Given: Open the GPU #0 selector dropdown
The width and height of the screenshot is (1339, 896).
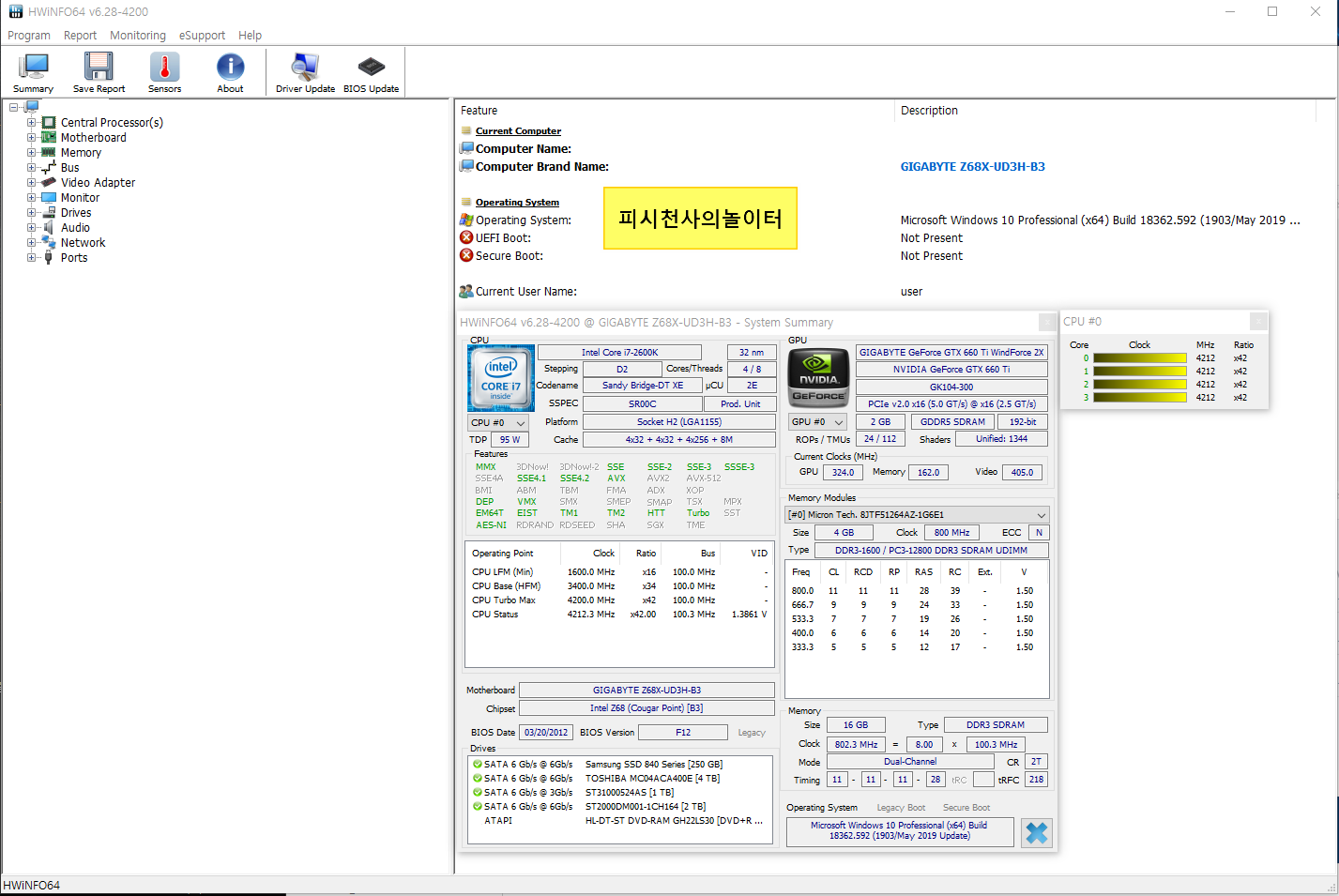Looking at the screenshot, I should click(817, 422).
